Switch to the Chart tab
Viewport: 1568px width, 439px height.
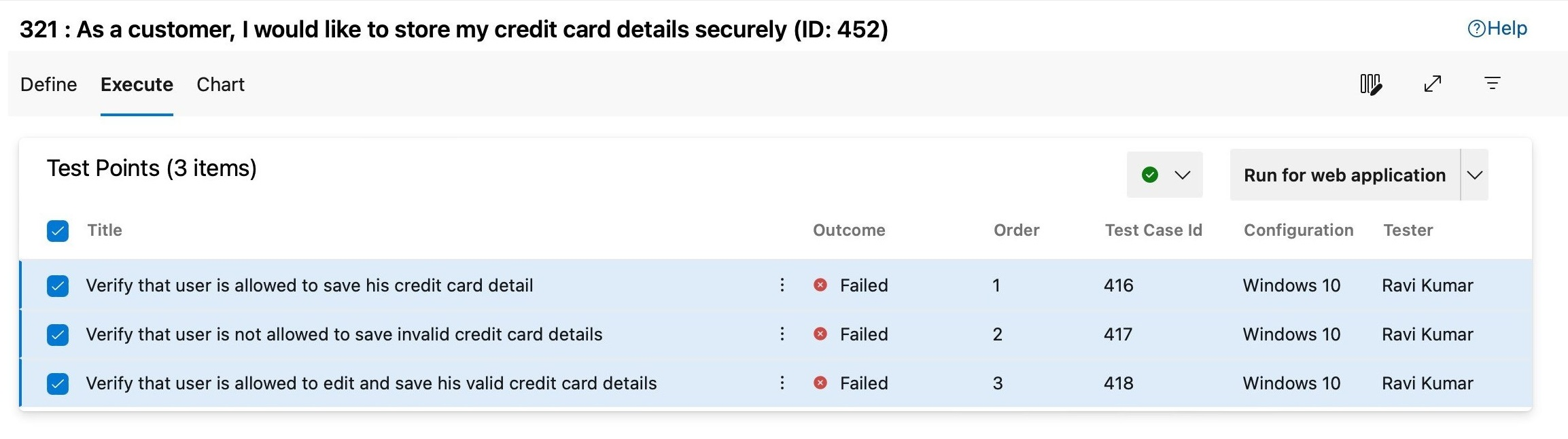coord(220,84)
